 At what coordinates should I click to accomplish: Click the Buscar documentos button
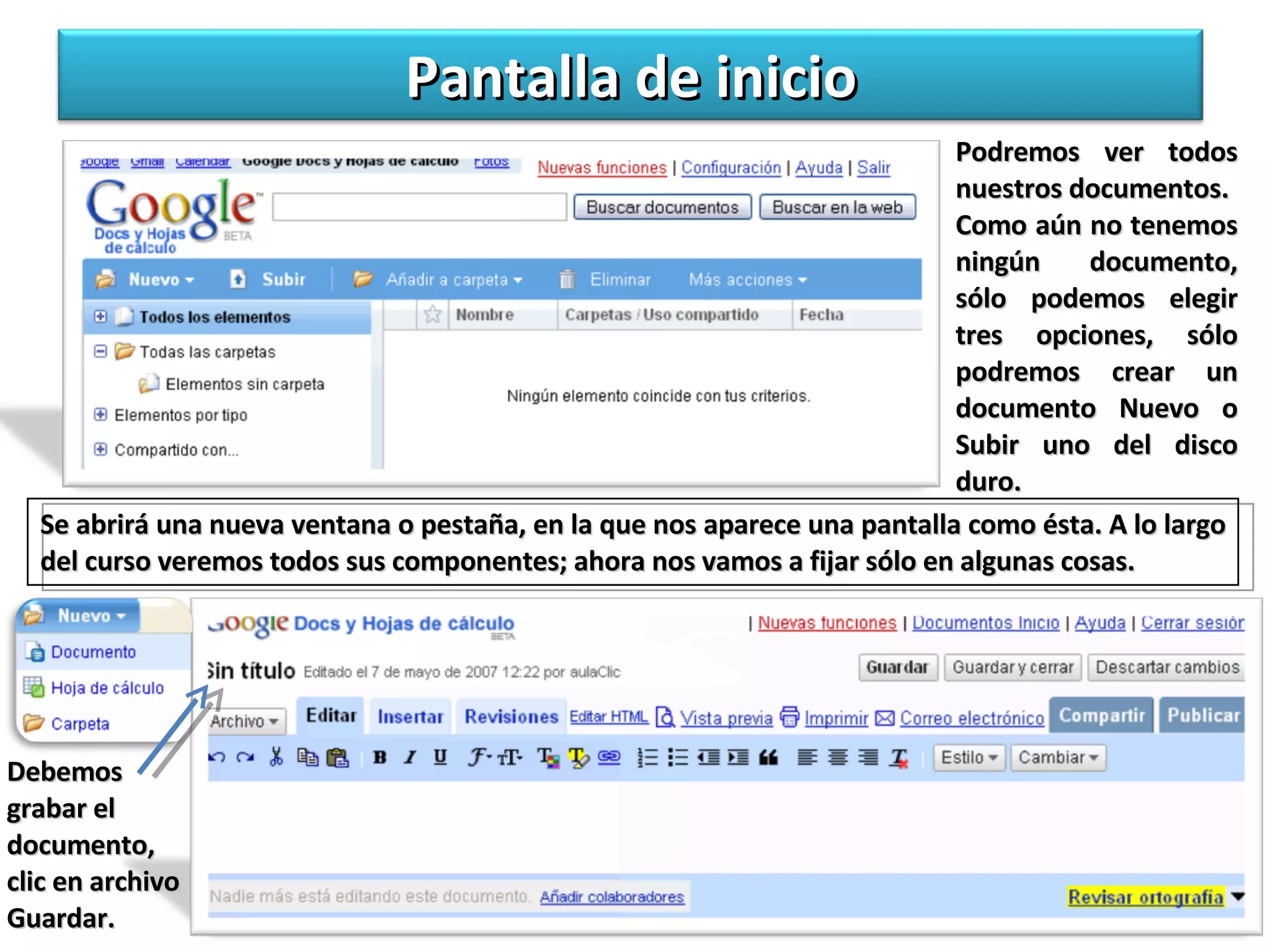(662, 207)
